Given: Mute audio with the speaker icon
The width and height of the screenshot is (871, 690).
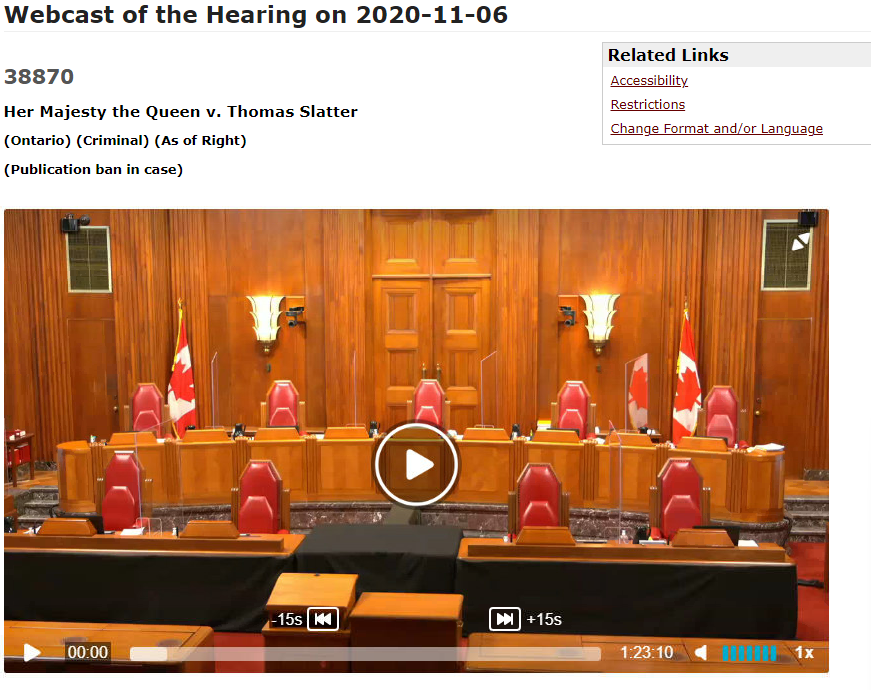Looking at the screenshot, I should coord(701,652).
